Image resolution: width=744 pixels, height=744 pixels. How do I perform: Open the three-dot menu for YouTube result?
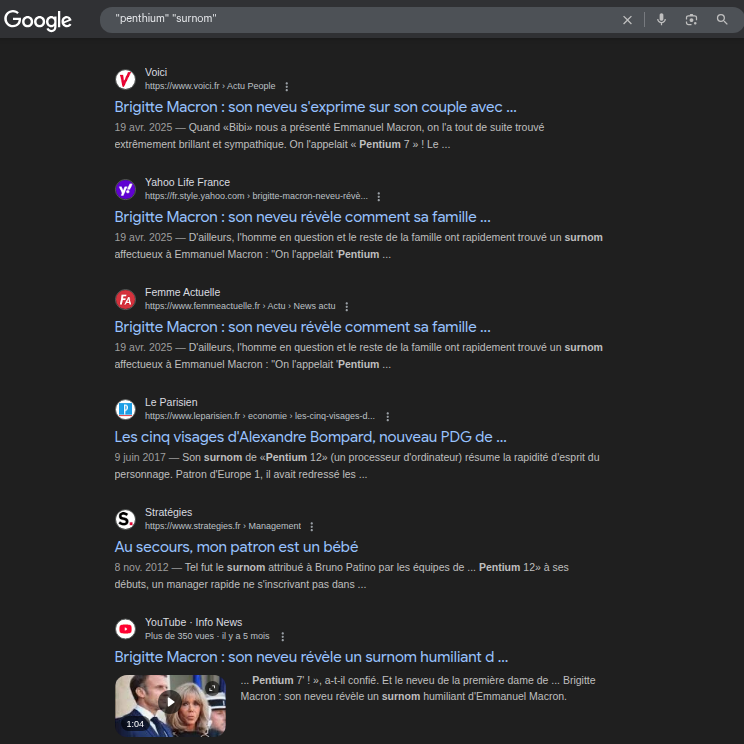coord(282,637)
